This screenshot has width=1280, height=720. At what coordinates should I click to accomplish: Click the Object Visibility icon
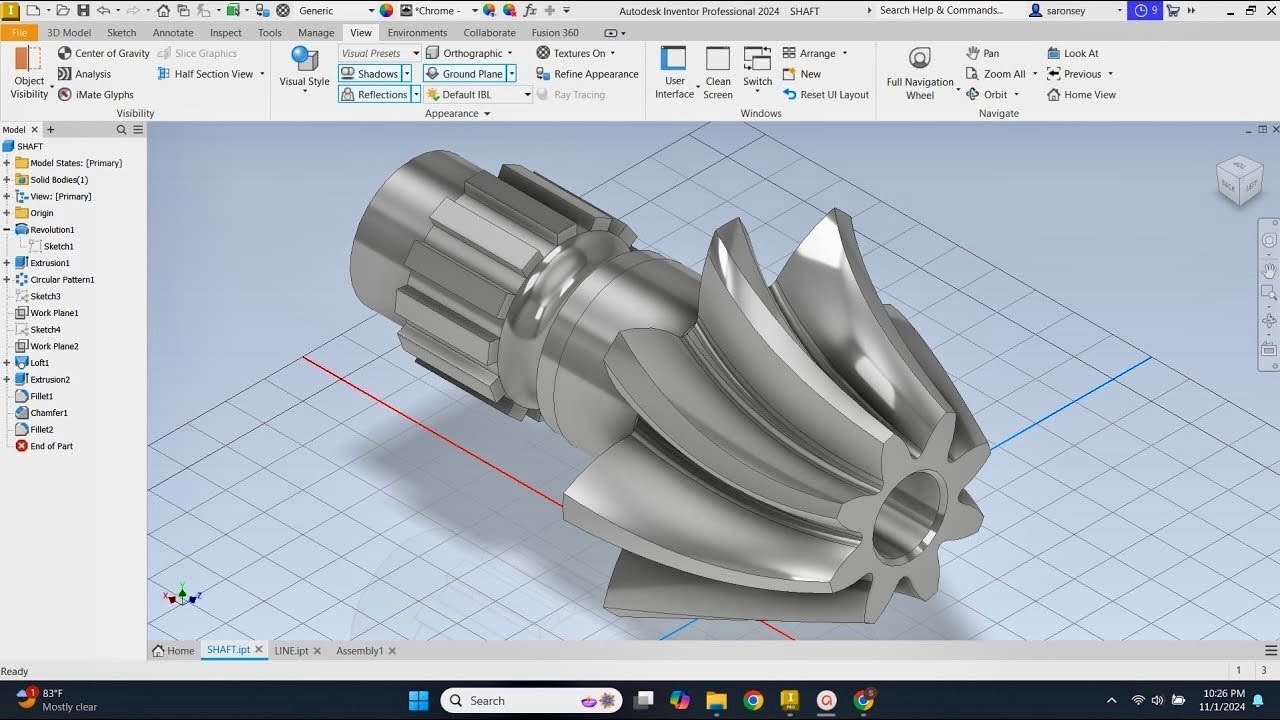pyautogui.click(x=29, y=58)
